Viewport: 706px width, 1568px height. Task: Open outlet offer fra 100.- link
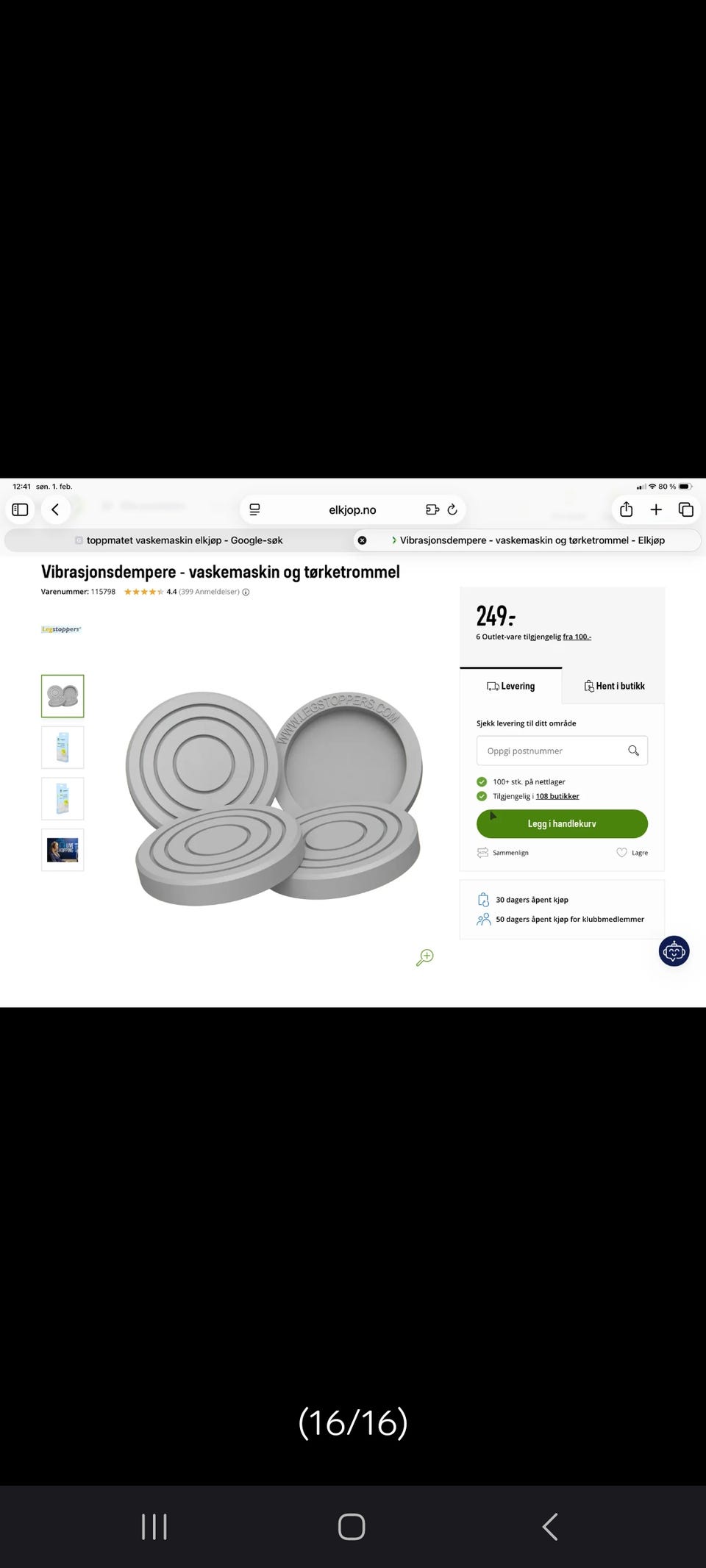[x=577, y=637]
